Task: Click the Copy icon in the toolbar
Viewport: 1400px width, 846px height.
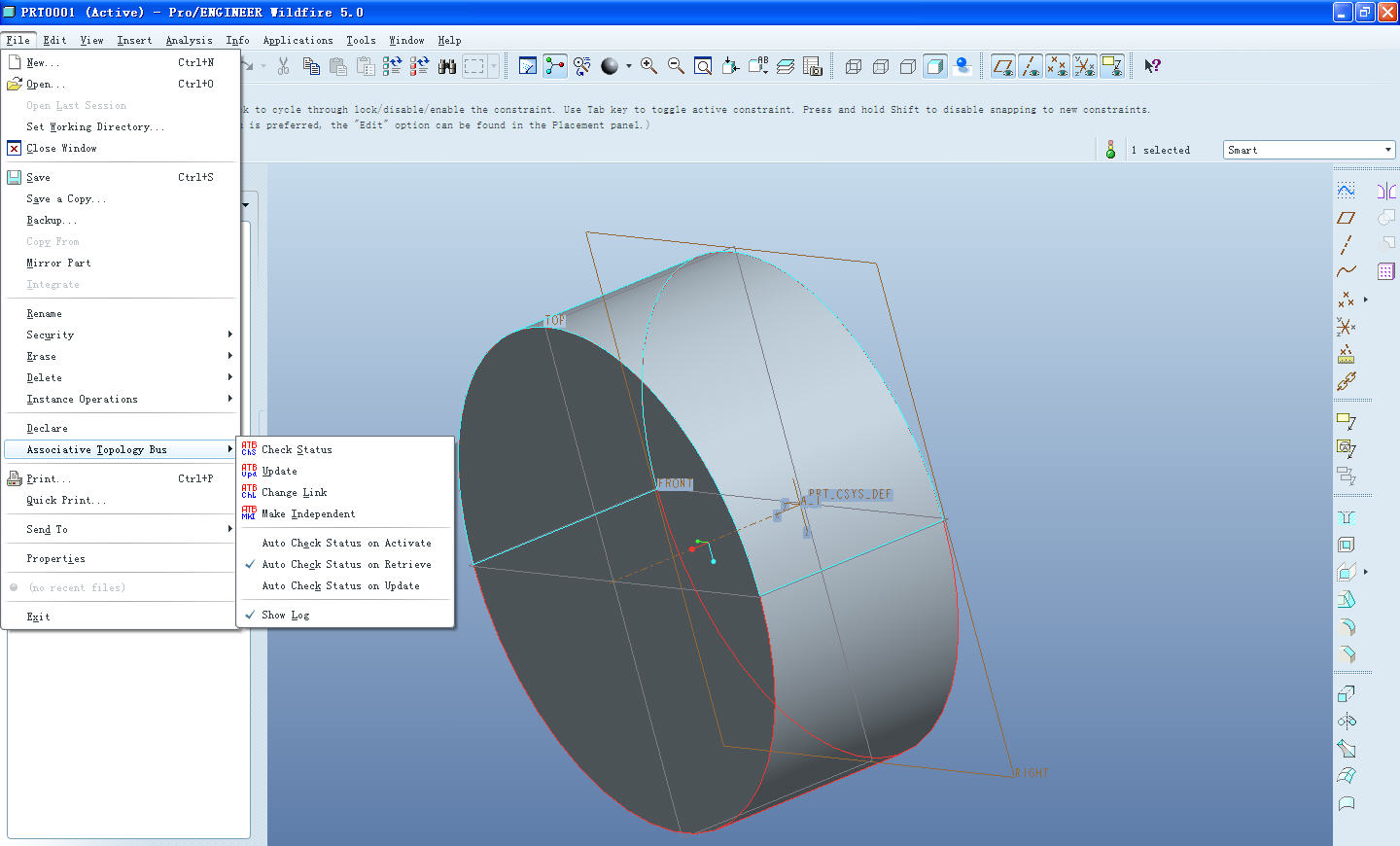Action: point(311,66)
